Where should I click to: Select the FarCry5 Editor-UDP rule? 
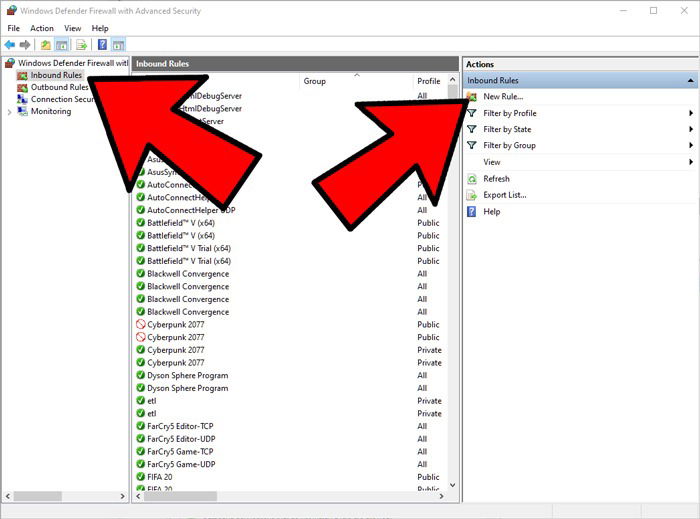coord(181,439)
